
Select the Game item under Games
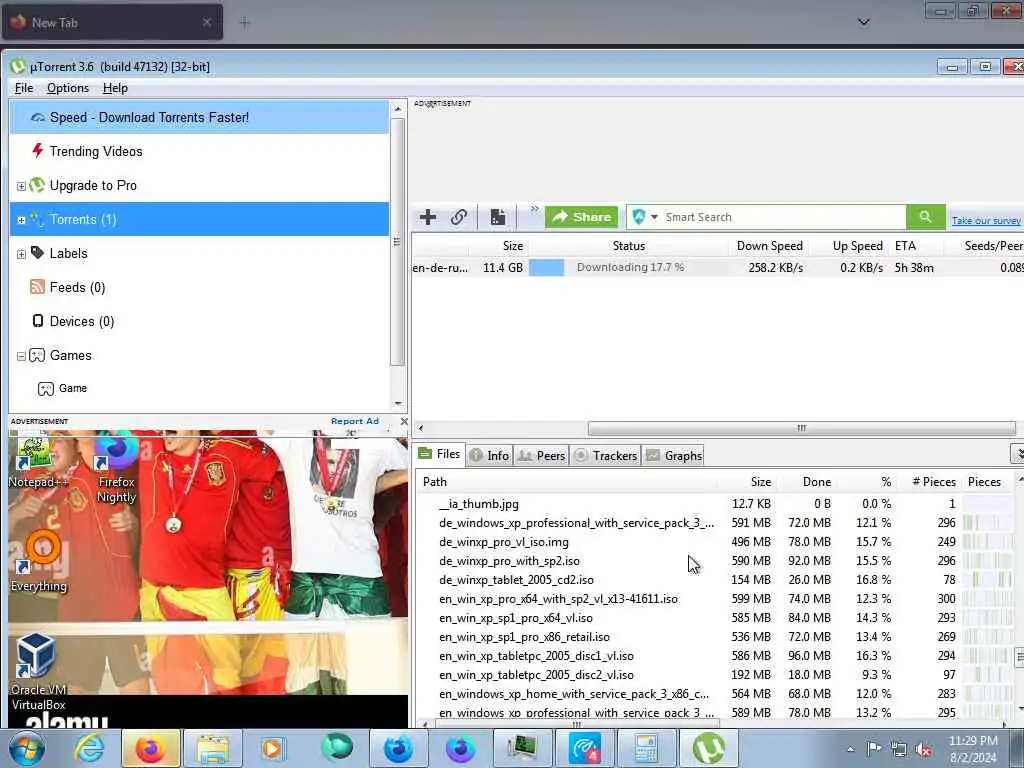coord(72,389)
